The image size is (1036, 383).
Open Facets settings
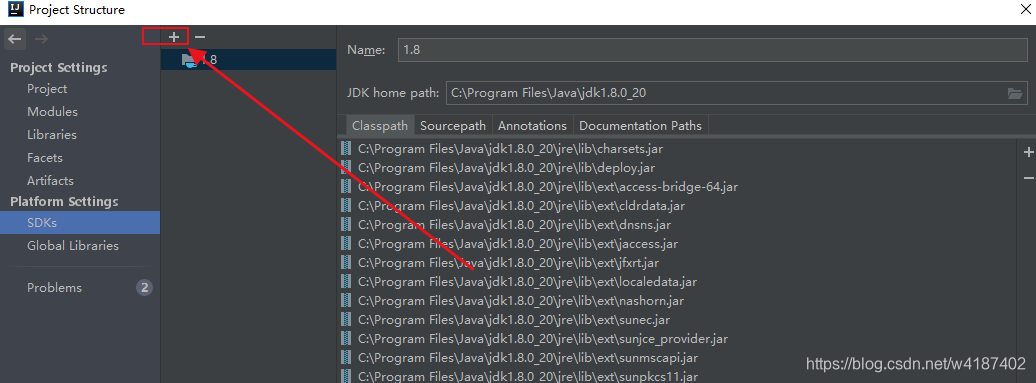coord(45,158)
